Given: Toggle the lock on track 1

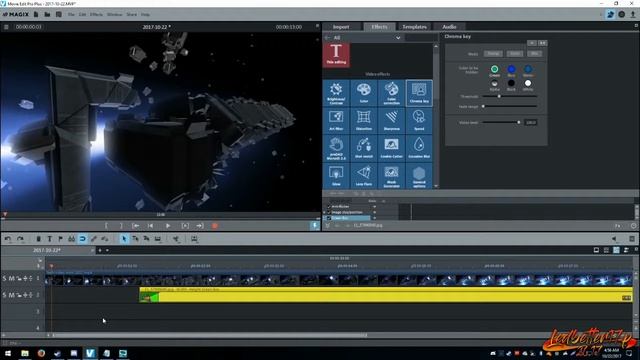Looking at the screenshot, I should pos(19,278).
